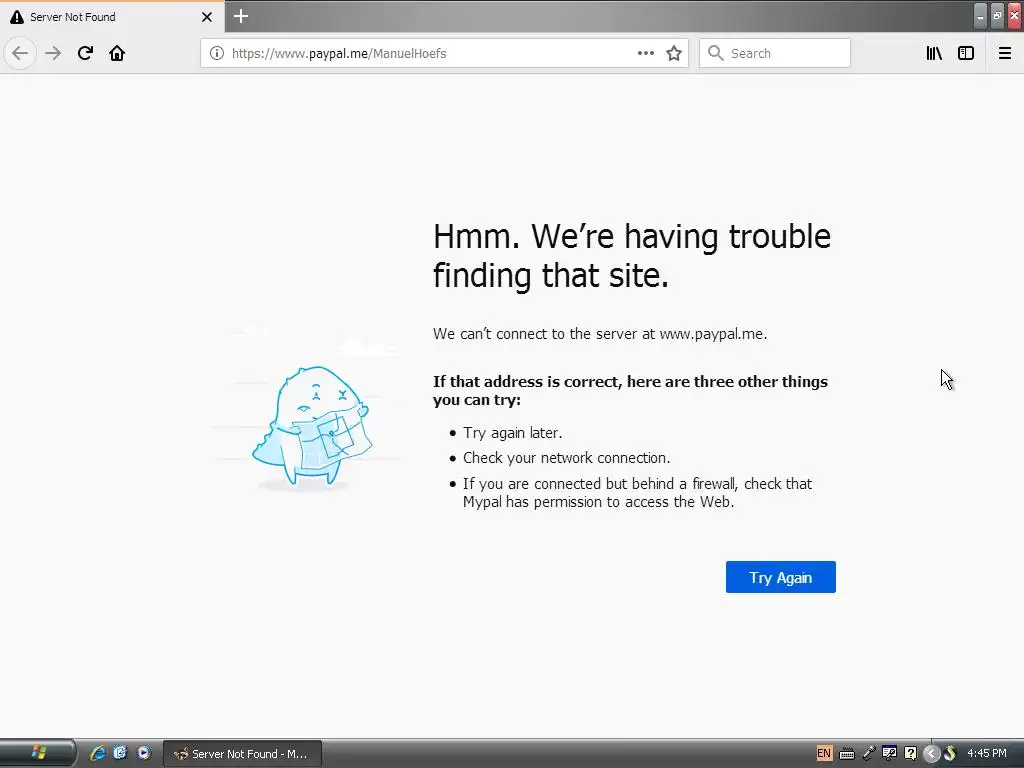Click the Try Again button

(x=780, y=577)
